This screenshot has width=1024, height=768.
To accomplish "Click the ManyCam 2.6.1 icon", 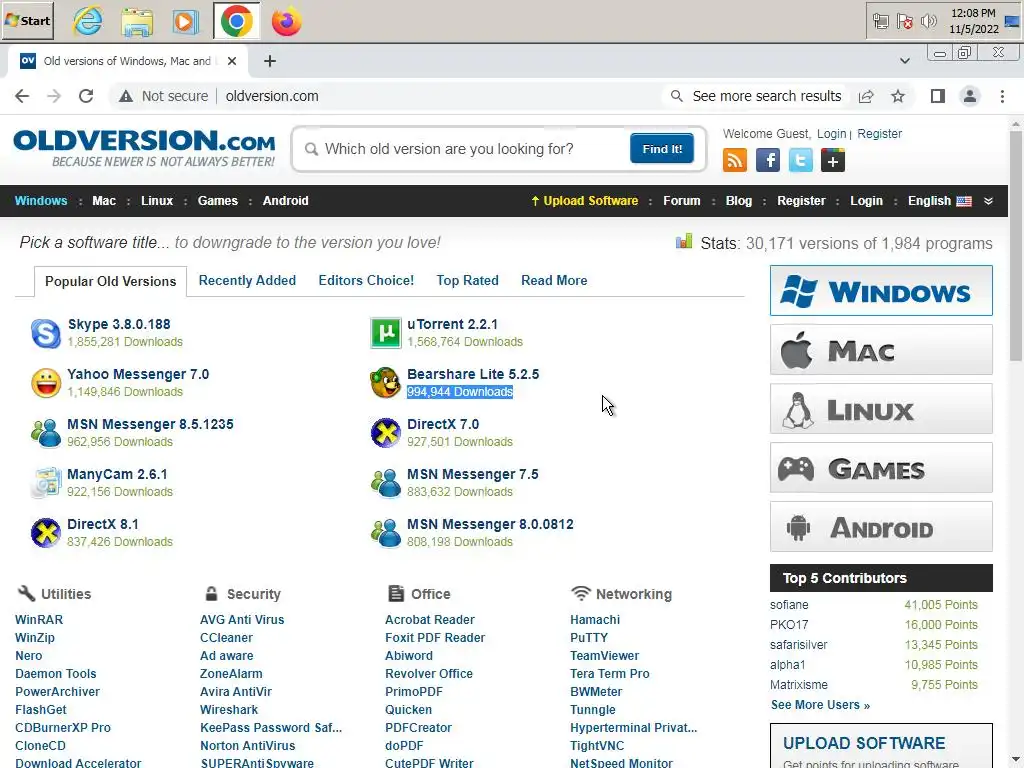I will (x=46, y=483).
